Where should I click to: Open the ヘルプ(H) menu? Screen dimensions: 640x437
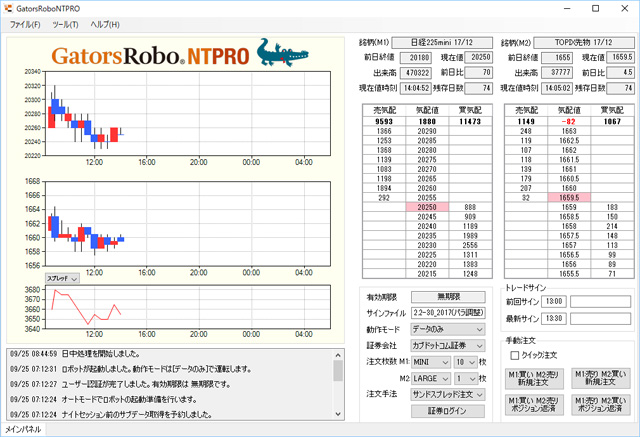tap(105, 25)
